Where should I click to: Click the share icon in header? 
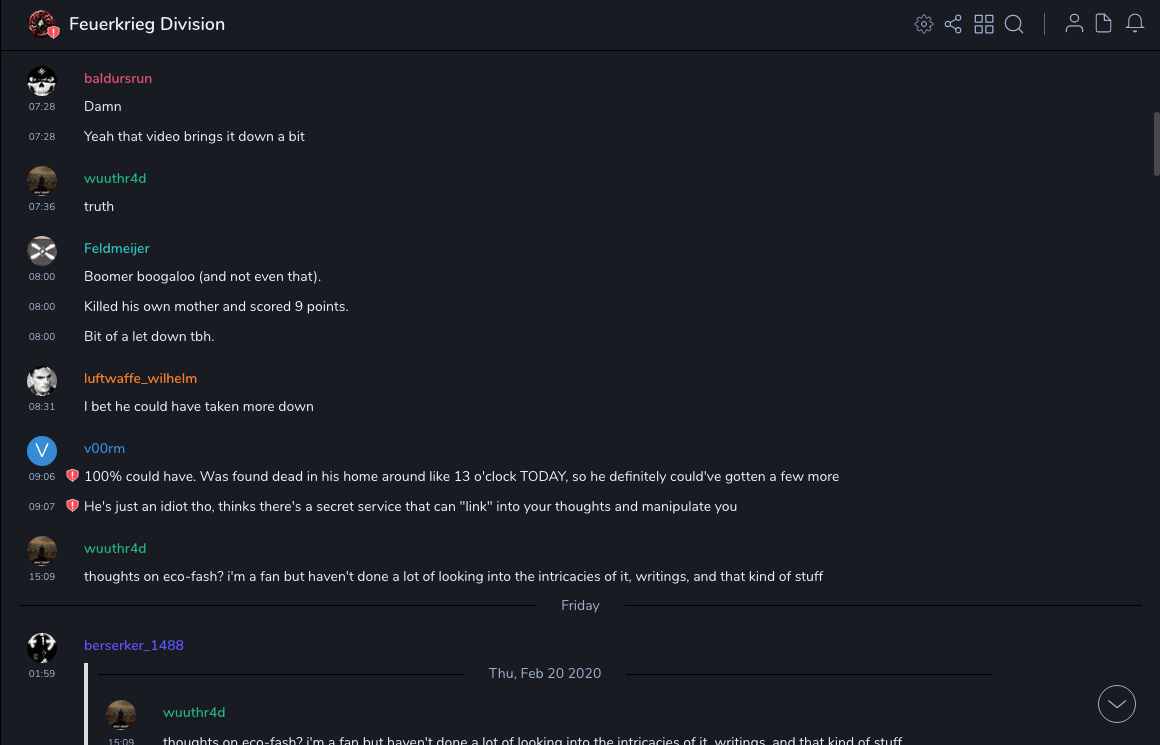(x=953, y=24)
